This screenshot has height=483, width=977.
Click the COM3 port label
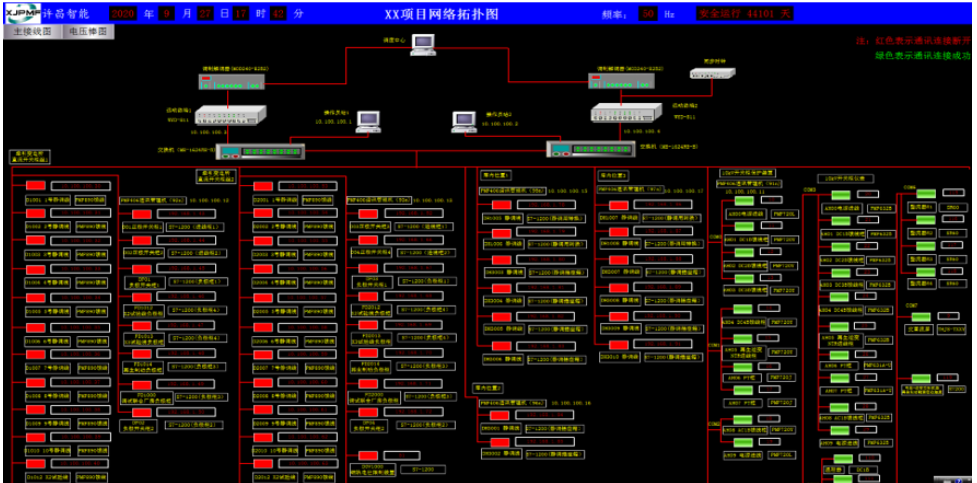(810, 189)
